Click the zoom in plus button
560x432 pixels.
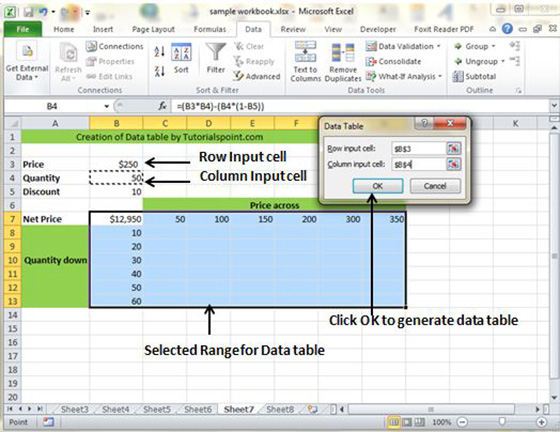coord(542,422)
